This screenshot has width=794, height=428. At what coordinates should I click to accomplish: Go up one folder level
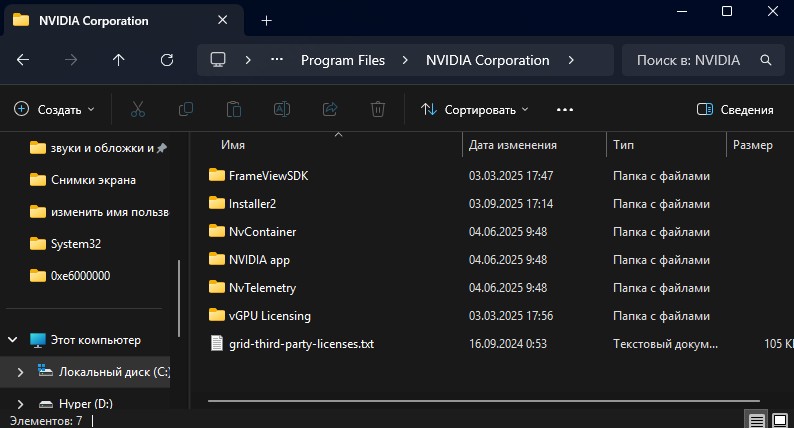click(x=118, y=60)
